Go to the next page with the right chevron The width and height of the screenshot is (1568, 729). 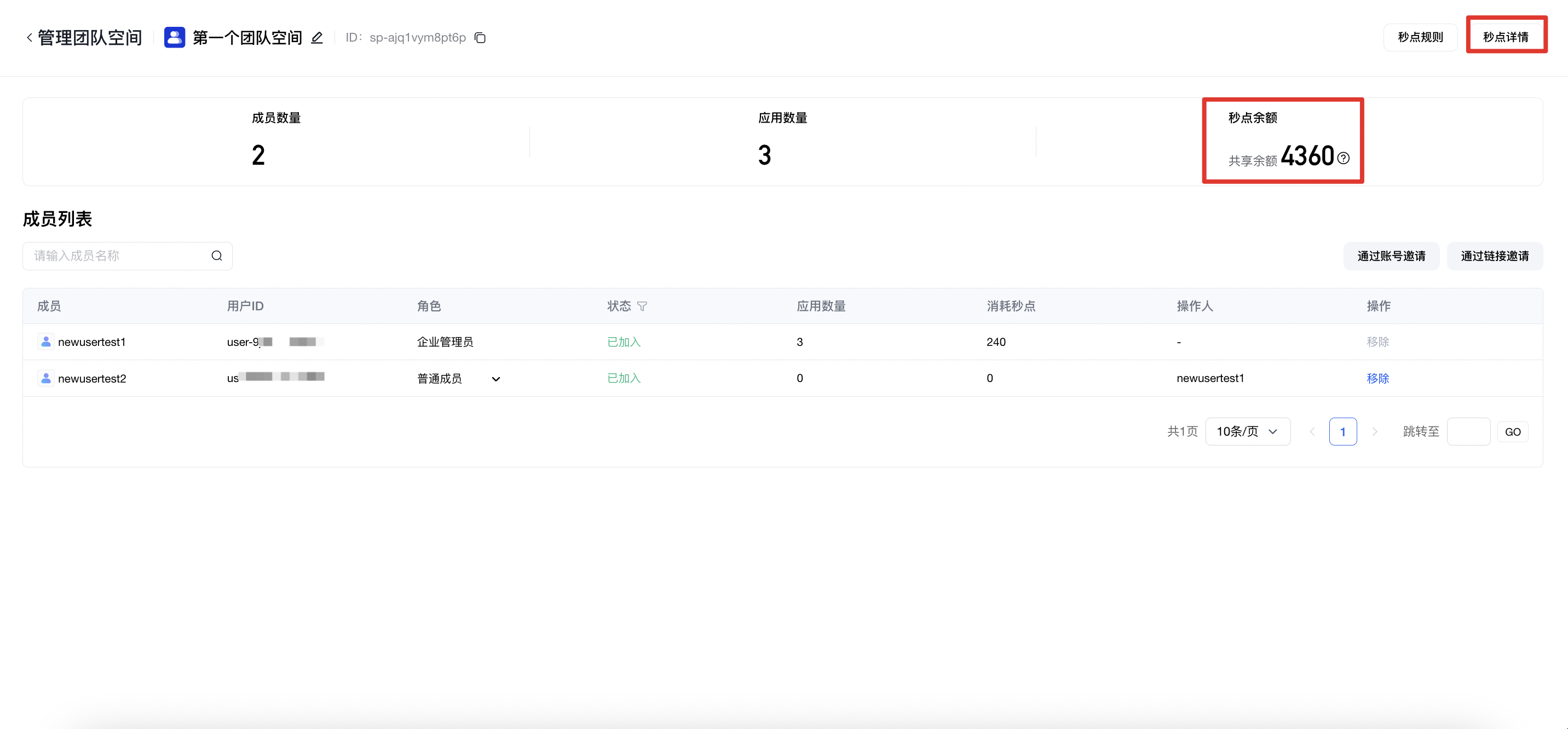1374,431
